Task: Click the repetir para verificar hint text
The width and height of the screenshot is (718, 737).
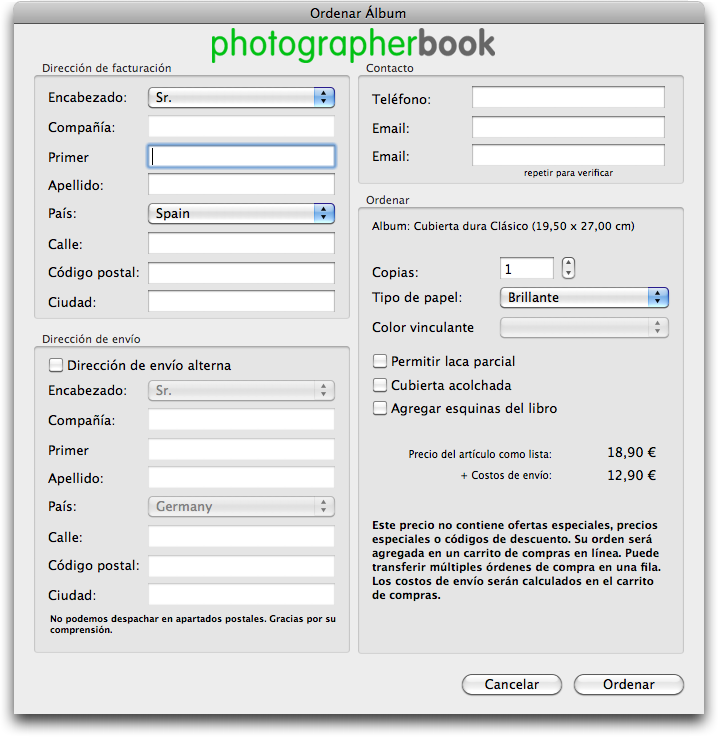Action: (568, 173)
